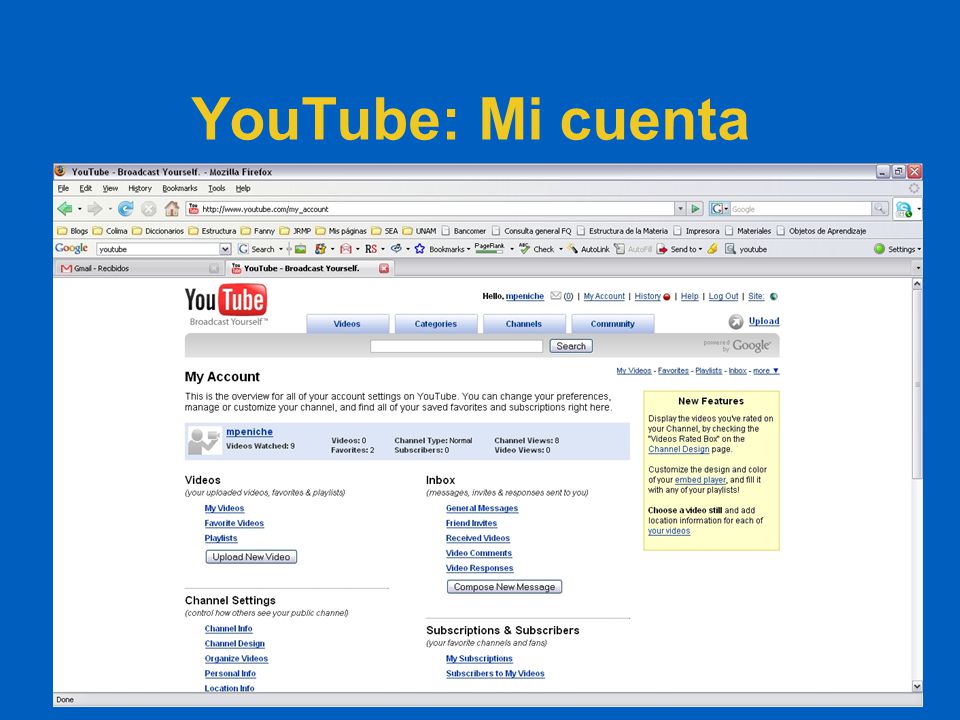Open the Skype toolbar icon
Viewport: 960px width, 720px height.
[904, 209]
